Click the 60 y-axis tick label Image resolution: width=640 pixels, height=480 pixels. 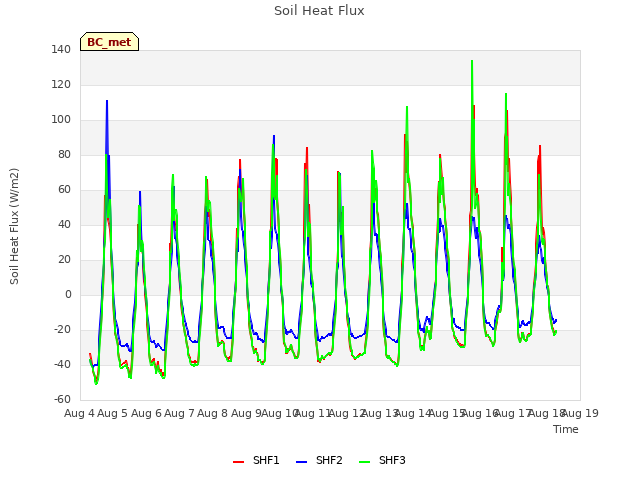click(64, 189)
